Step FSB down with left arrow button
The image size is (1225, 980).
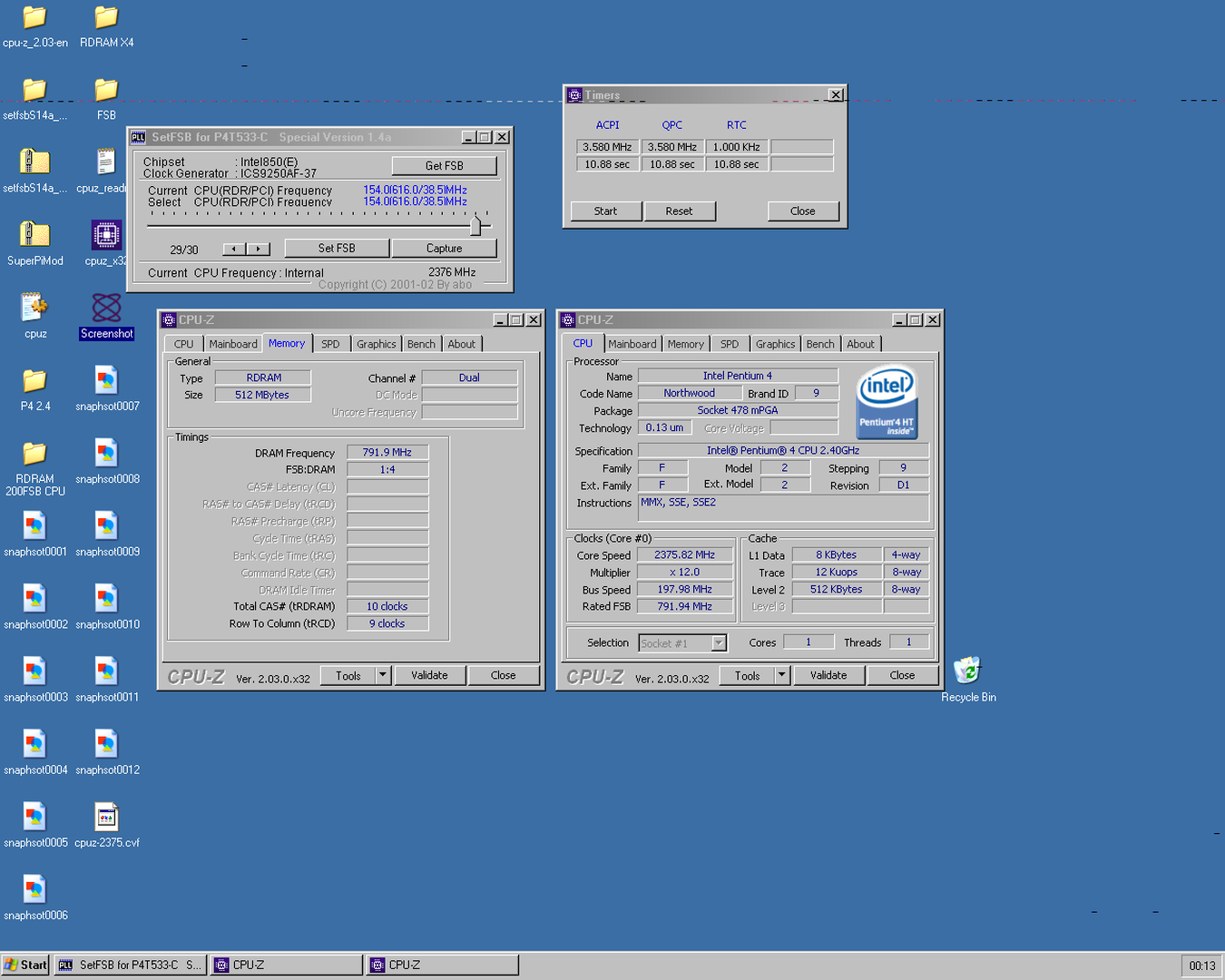point(234,249)
